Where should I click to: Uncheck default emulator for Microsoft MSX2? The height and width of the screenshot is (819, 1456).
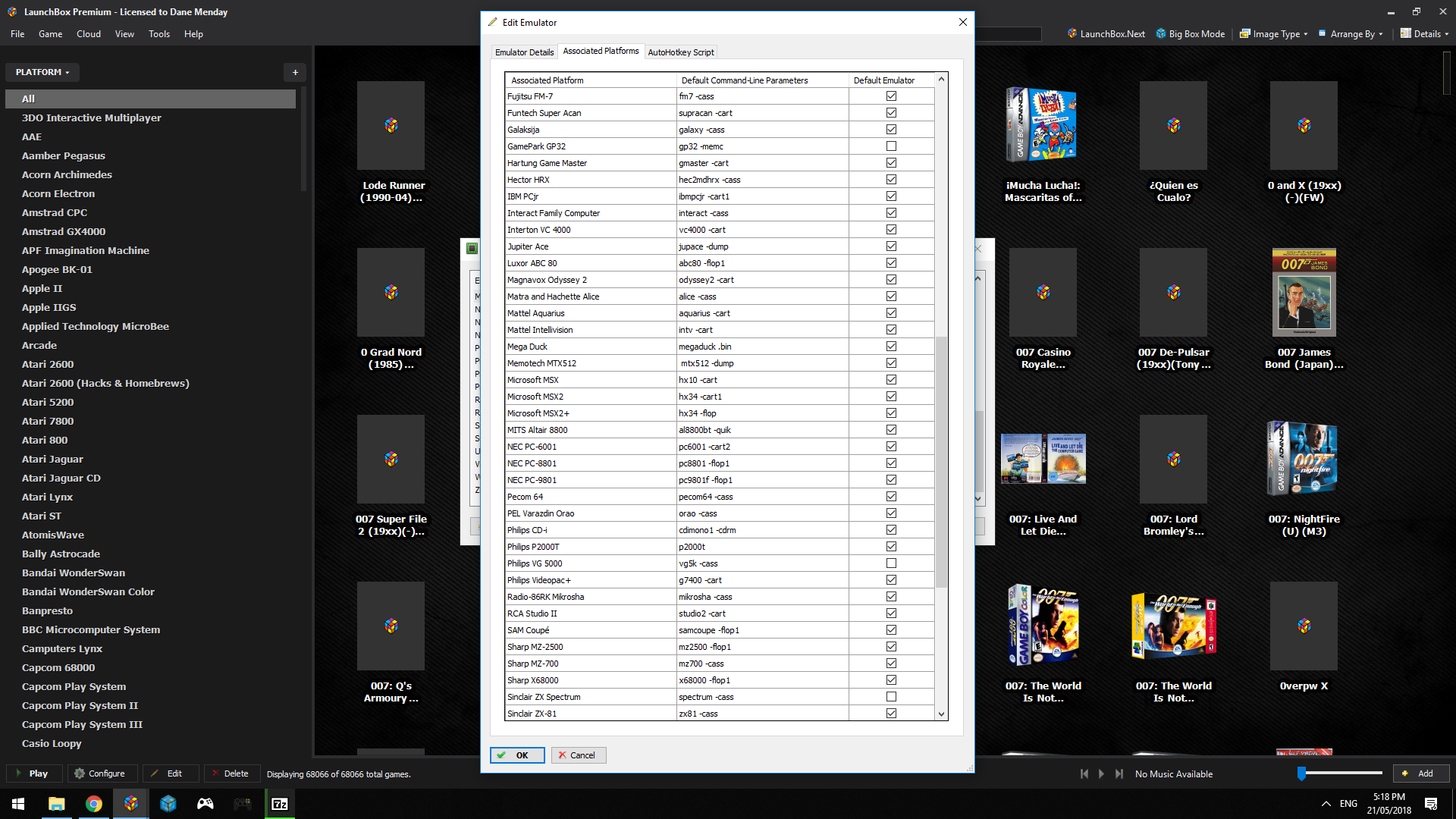pos(891,397)
